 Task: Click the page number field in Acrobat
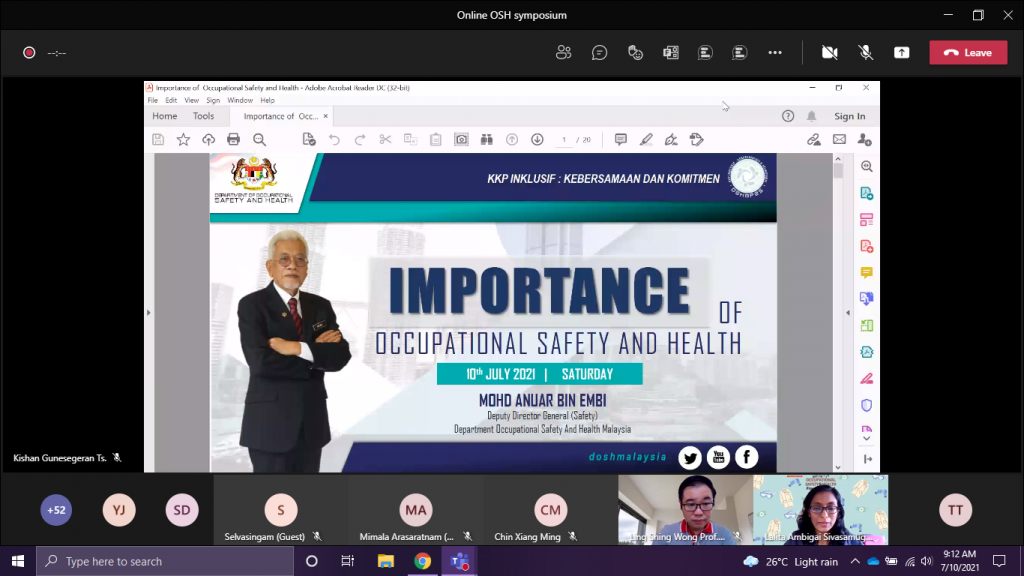pyautogui.click(x=564, y=140)
